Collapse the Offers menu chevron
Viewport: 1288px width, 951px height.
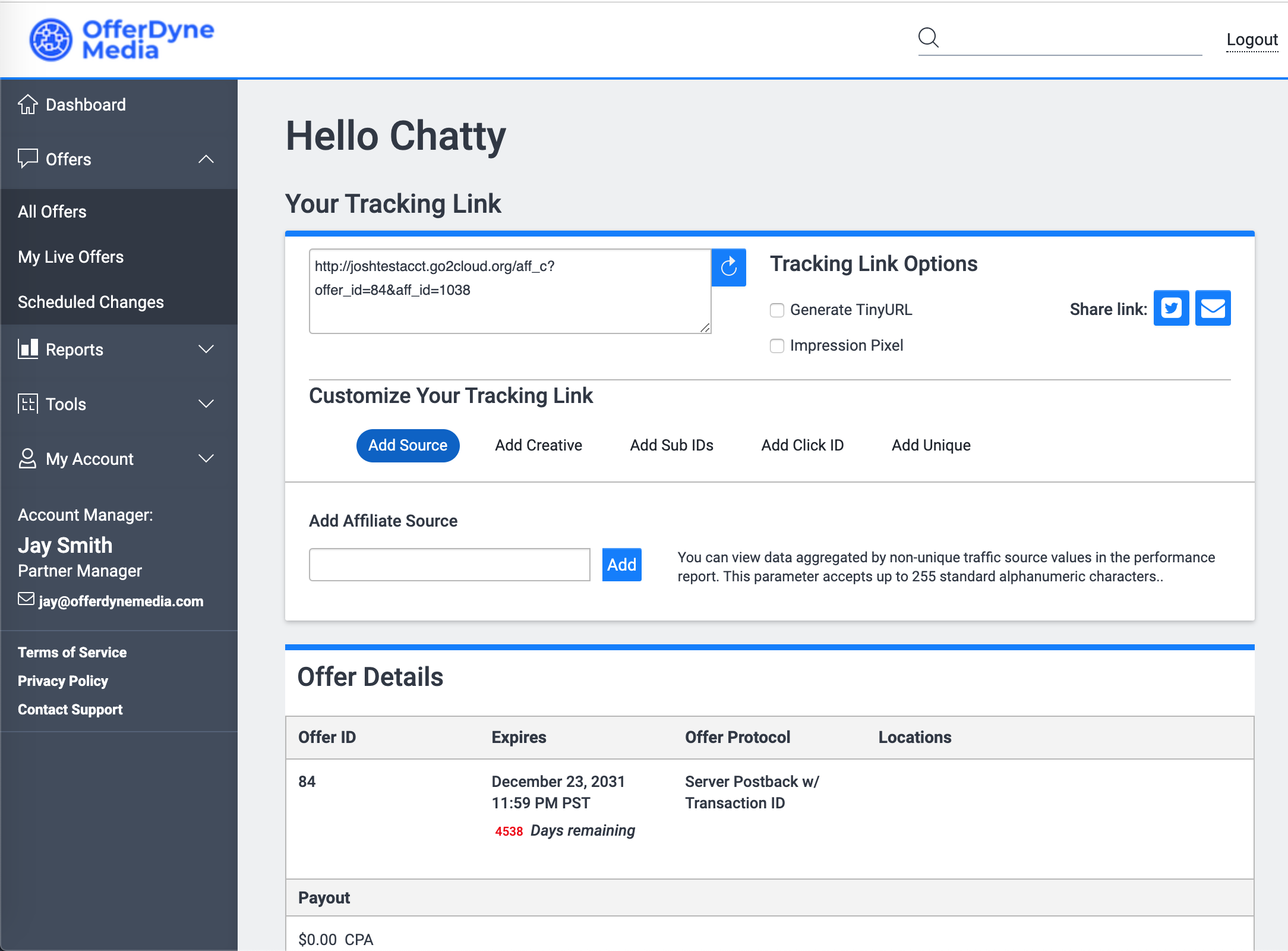(x=206, y=159)
